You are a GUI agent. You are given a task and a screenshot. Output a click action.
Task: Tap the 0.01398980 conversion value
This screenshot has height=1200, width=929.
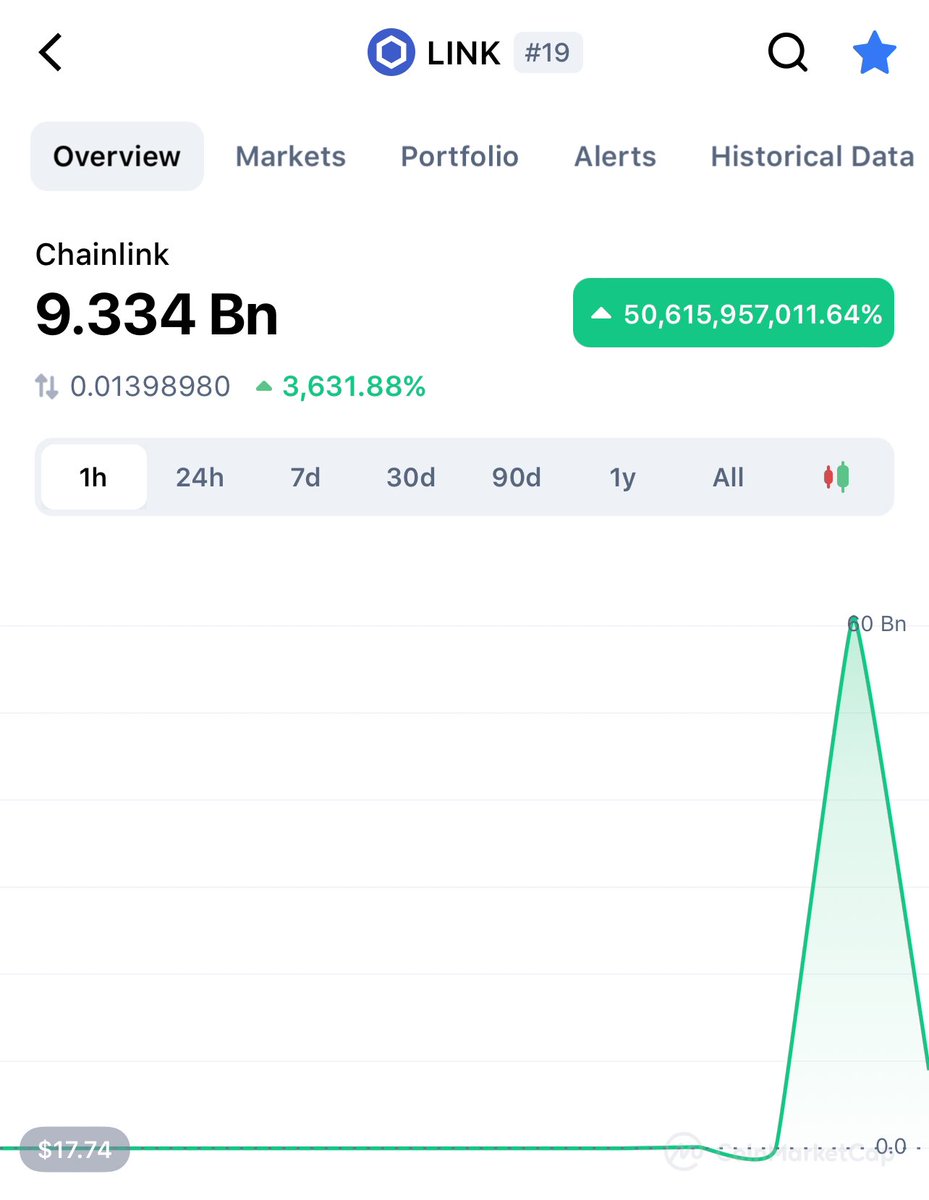click(x=150, y=386)
